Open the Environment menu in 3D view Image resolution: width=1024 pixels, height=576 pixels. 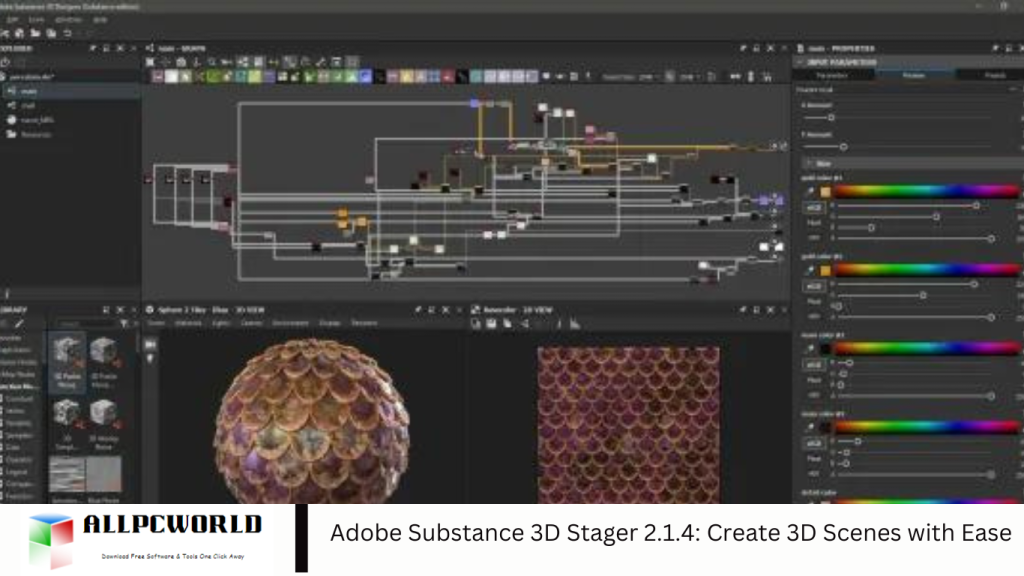coord(290,323)
